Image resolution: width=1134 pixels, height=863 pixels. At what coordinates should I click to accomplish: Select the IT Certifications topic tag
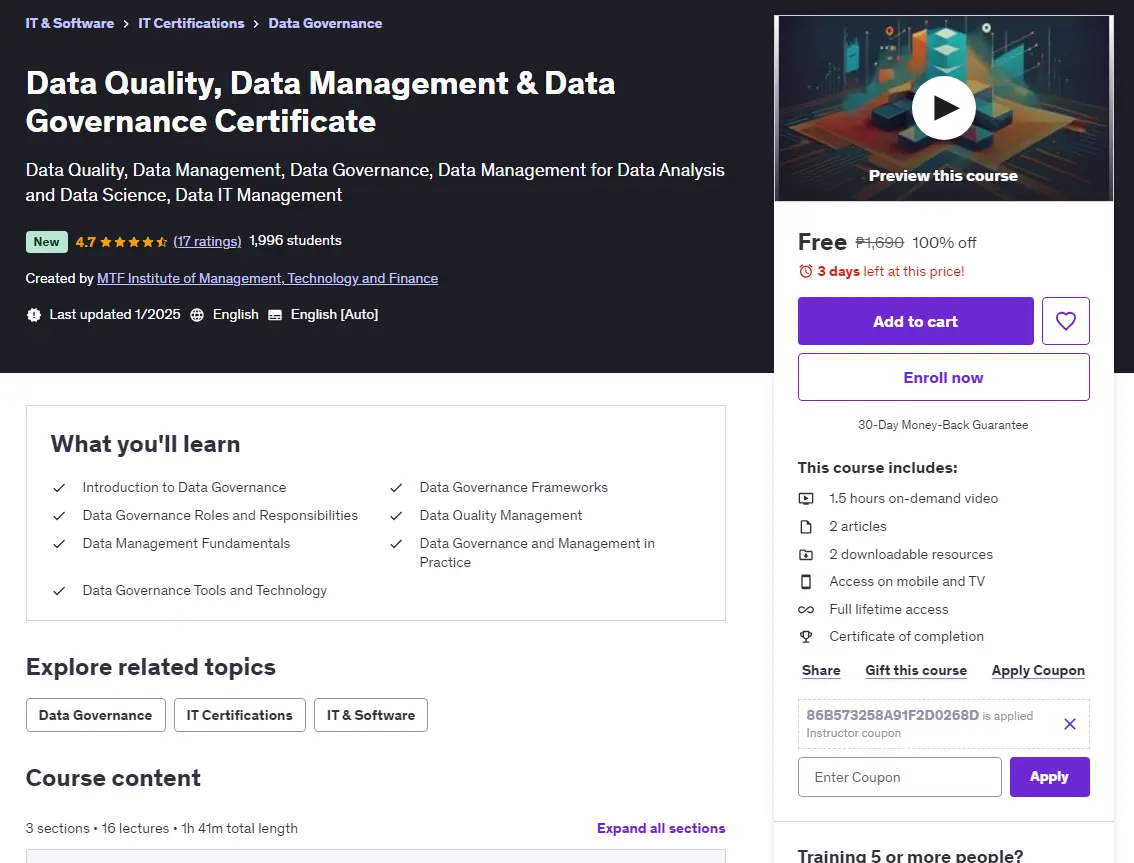point(239,715)
